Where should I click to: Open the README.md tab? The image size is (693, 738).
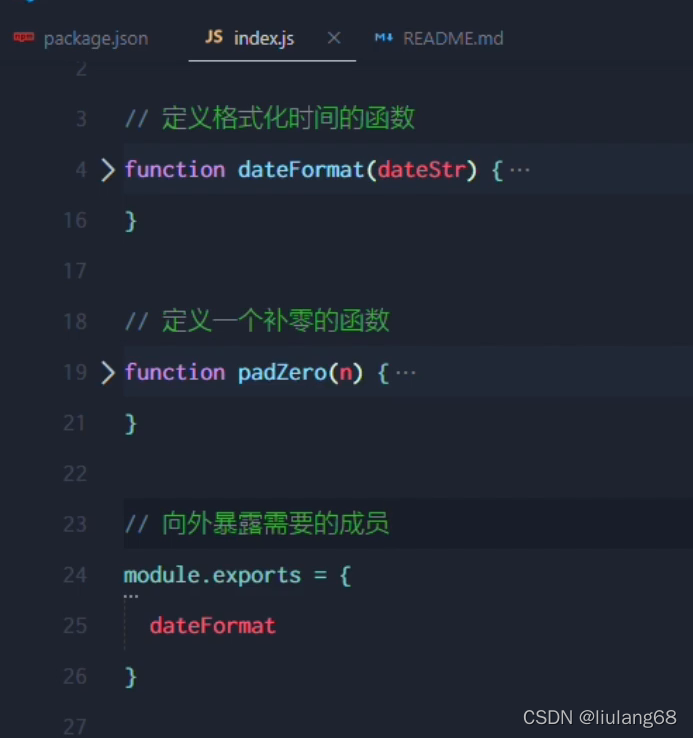pyautogui.click(x=453, y=39)
